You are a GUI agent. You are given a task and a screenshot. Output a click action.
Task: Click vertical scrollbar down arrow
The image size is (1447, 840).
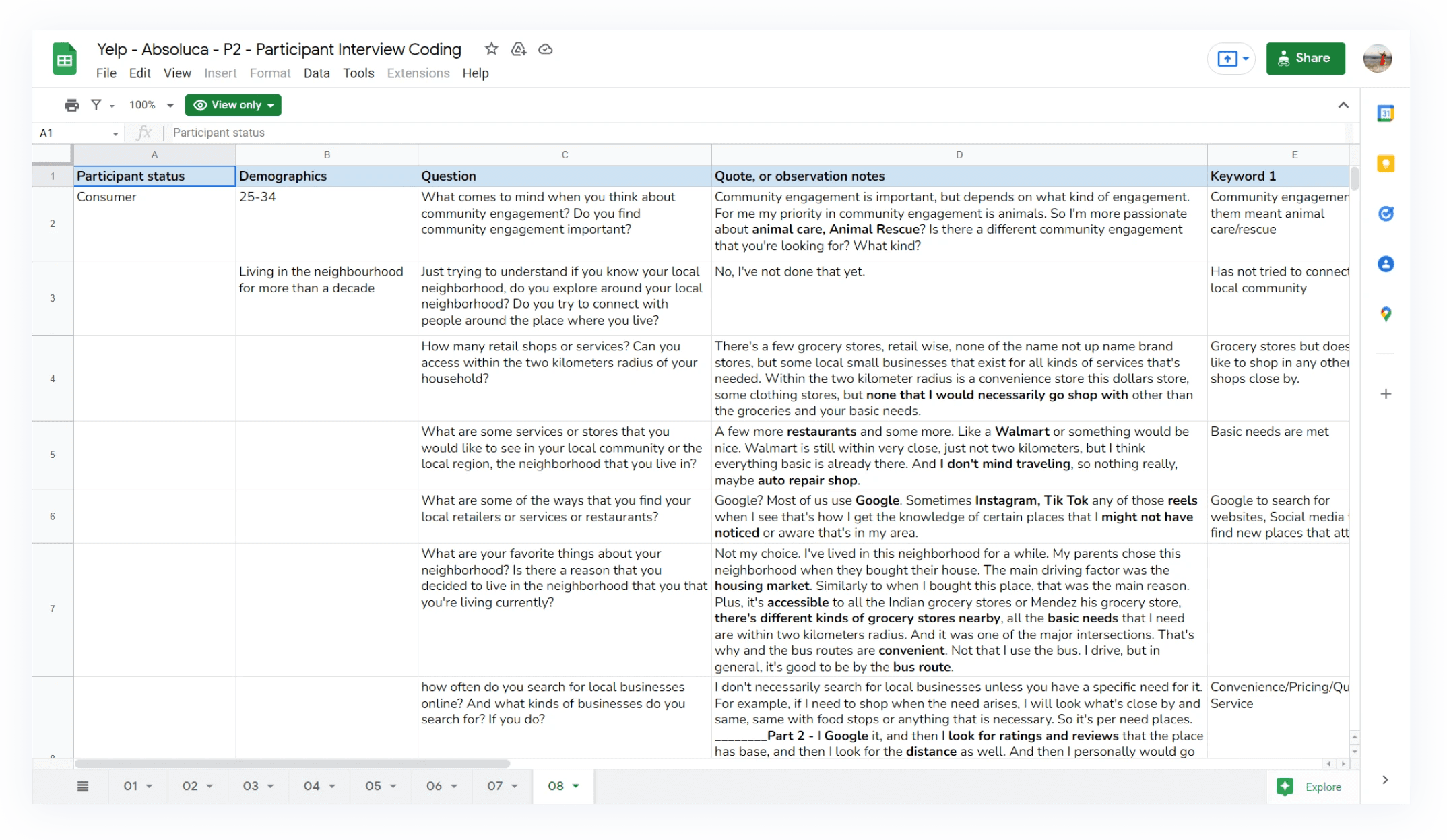point(1355,751)
